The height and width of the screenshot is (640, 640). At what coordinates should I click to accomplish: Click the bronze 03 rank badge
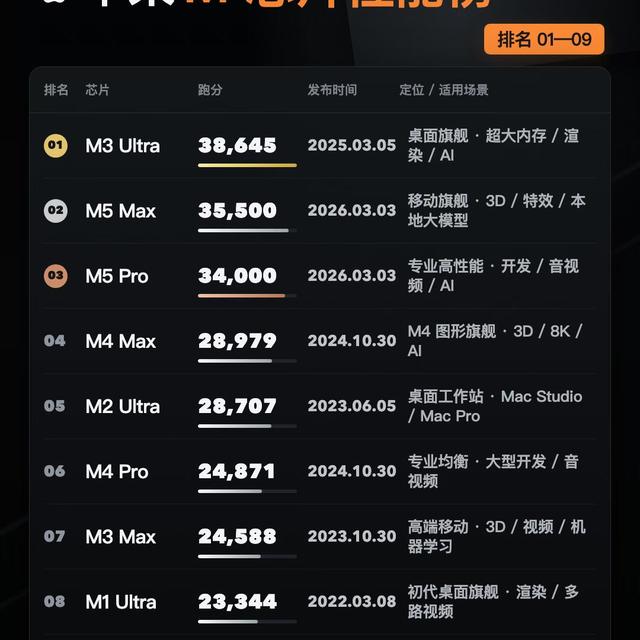coord(56,276)
